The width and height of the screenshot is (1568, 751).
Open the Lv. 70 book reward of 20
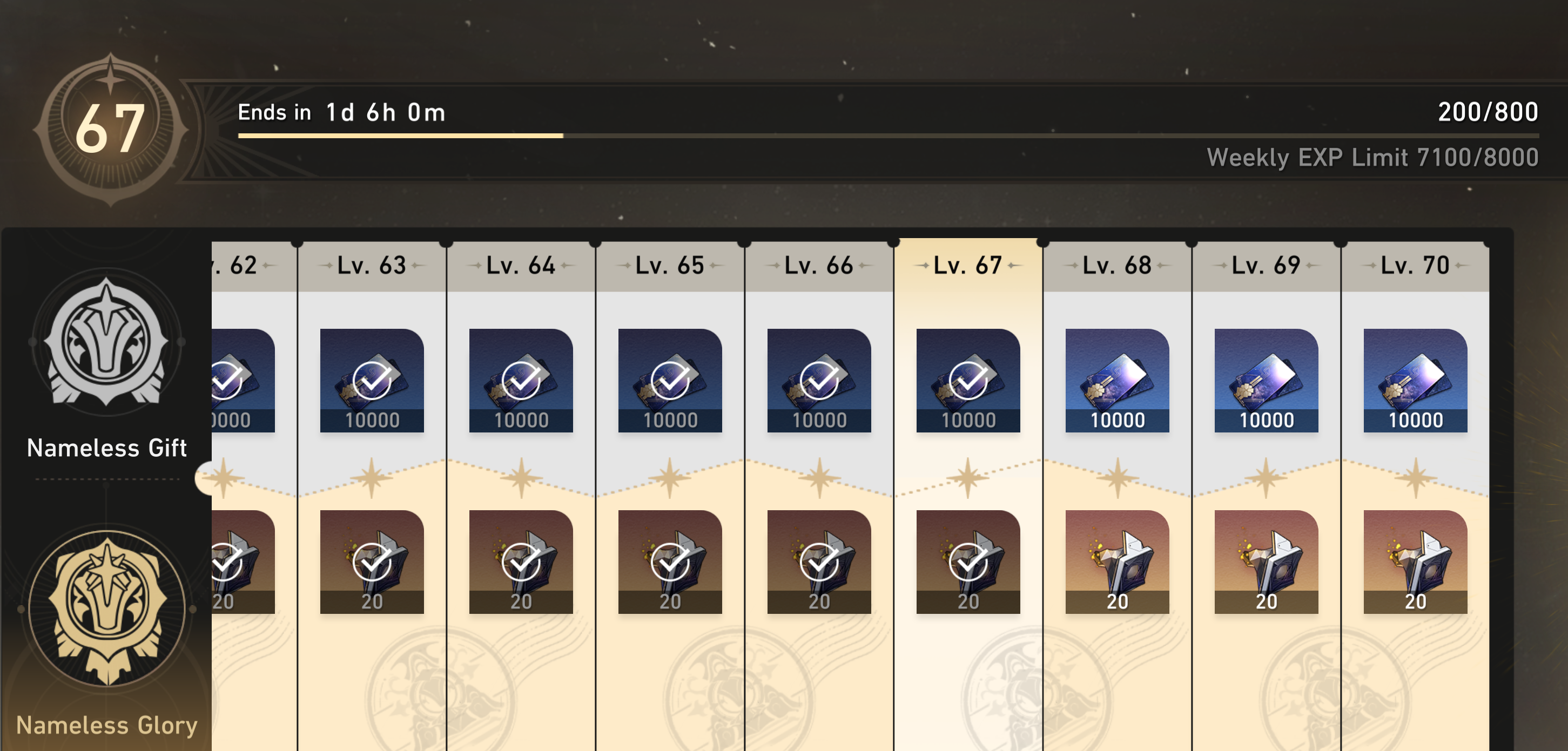[x=1415, y=561]
